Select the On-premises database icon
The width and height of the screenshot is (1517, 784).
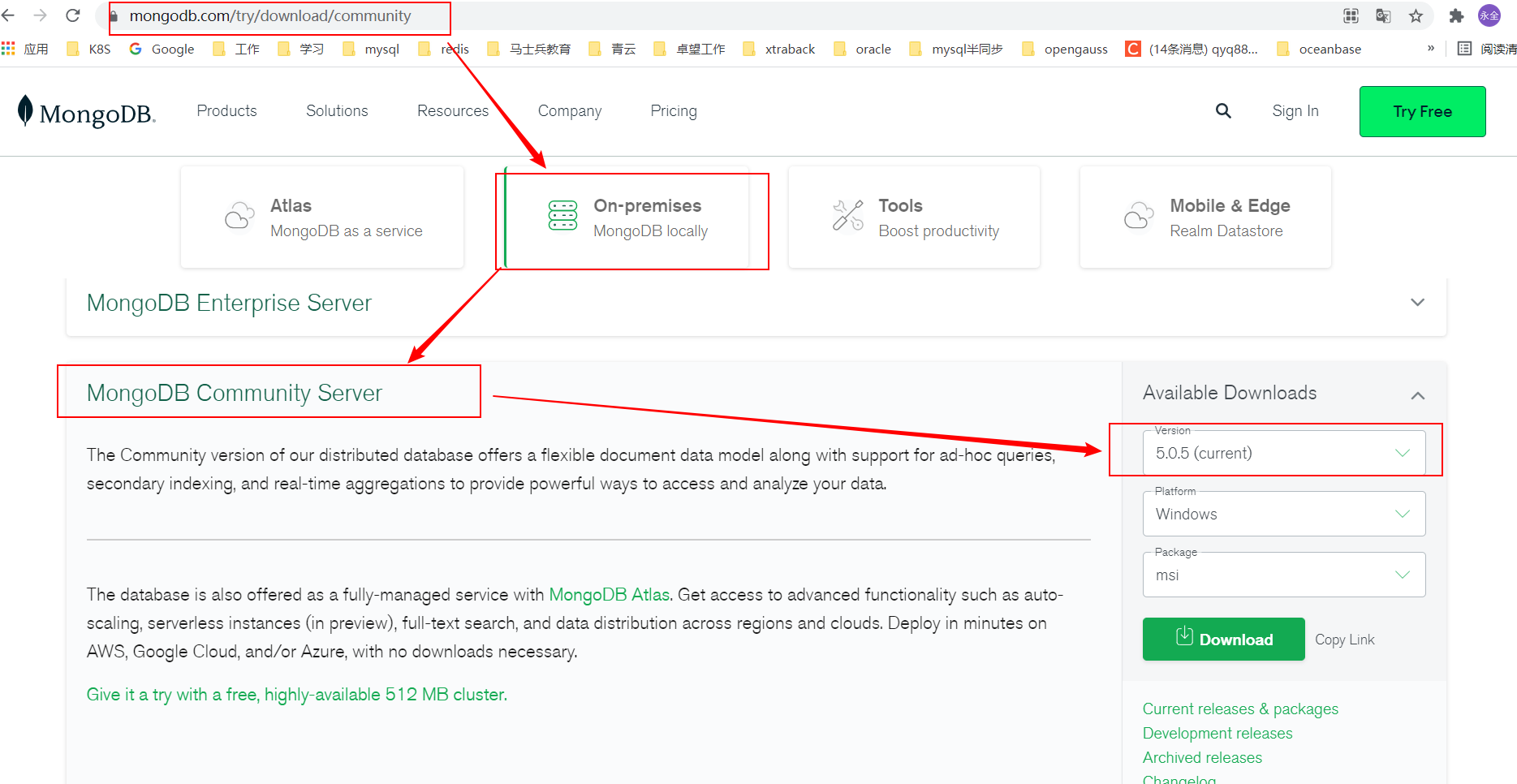pyautogui.click(x=562, y=216)
